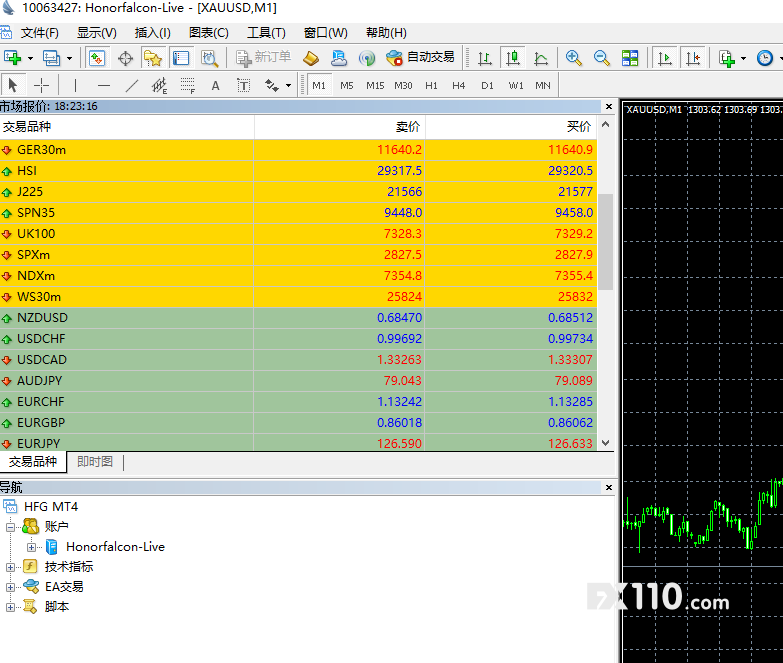Toggle chart shift
783x663 pixels.
[x=693, y=58]
